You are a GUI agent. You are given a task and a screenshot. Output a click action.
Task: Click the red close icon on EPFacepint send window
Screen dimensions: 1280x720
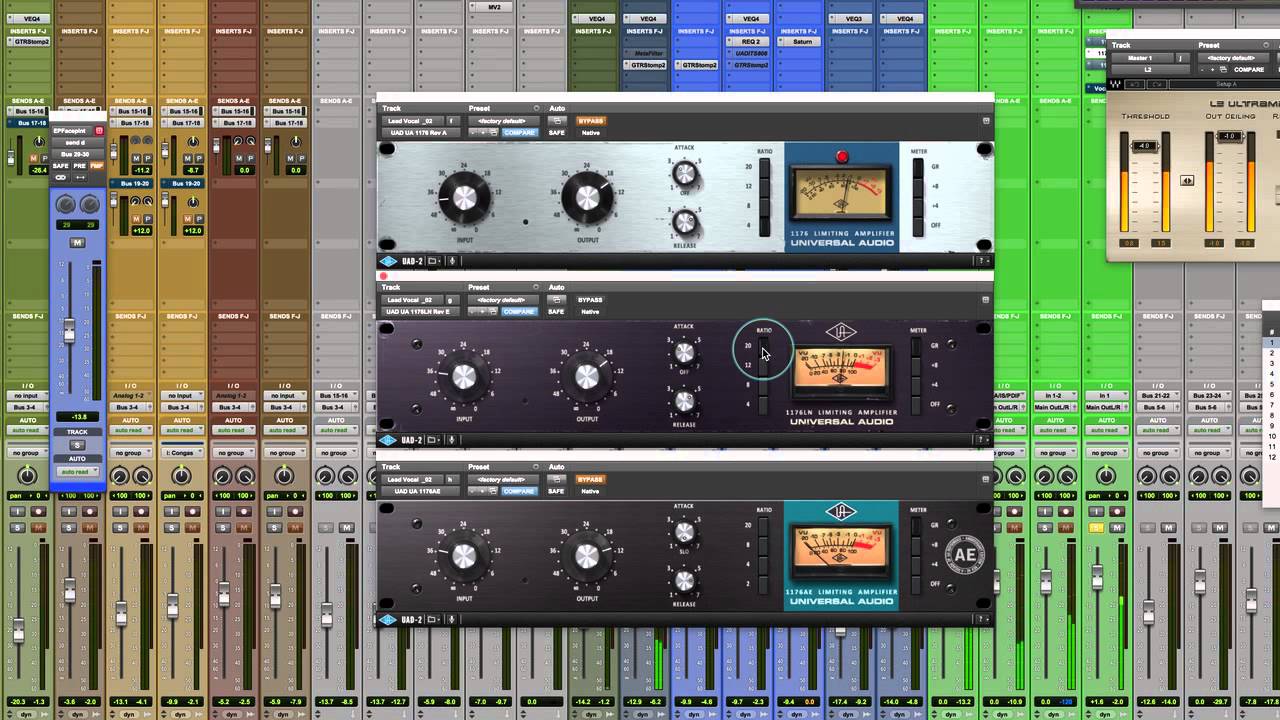[x=99, y=131]
